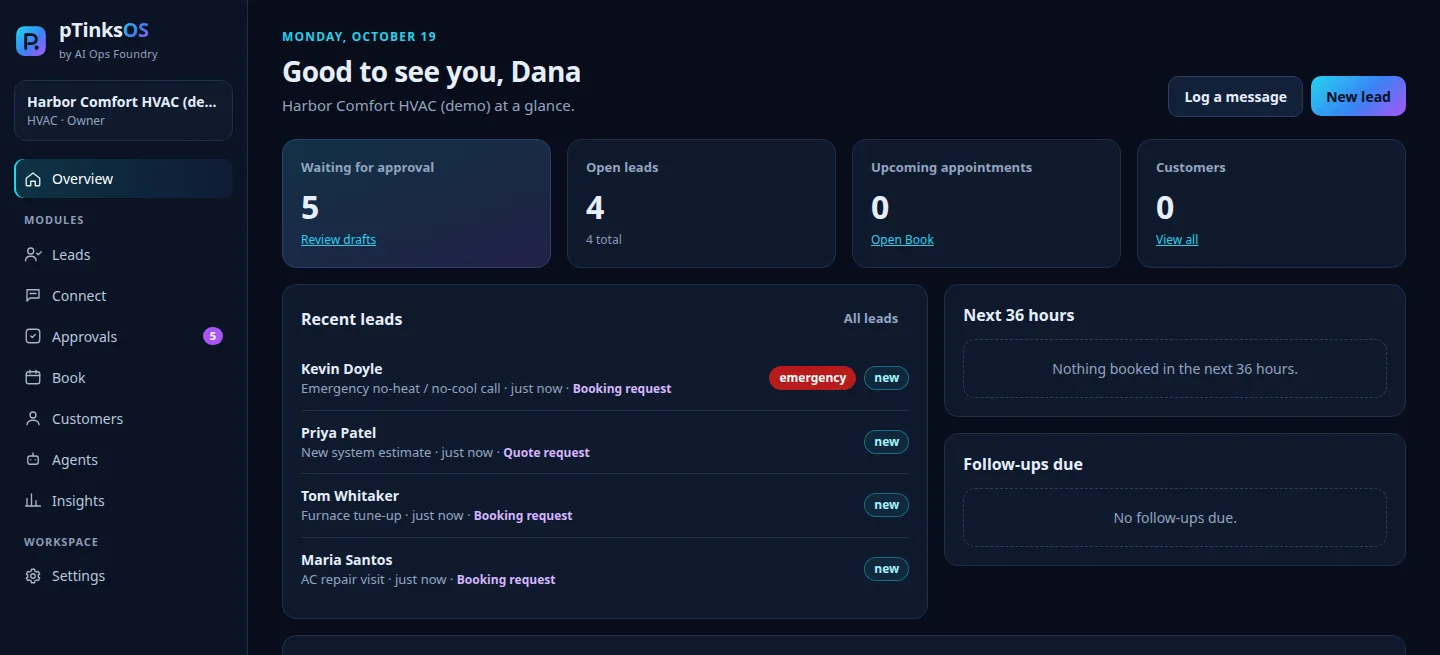
Task: Click the Customers user icon
Action: [33, 419]
